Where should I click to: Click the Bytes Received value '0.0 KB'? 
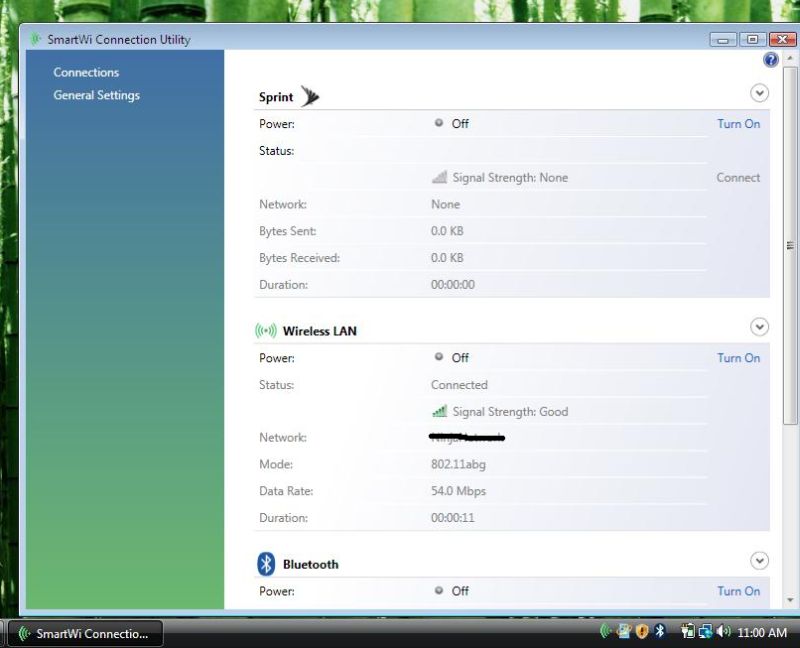tap(447, 258)
